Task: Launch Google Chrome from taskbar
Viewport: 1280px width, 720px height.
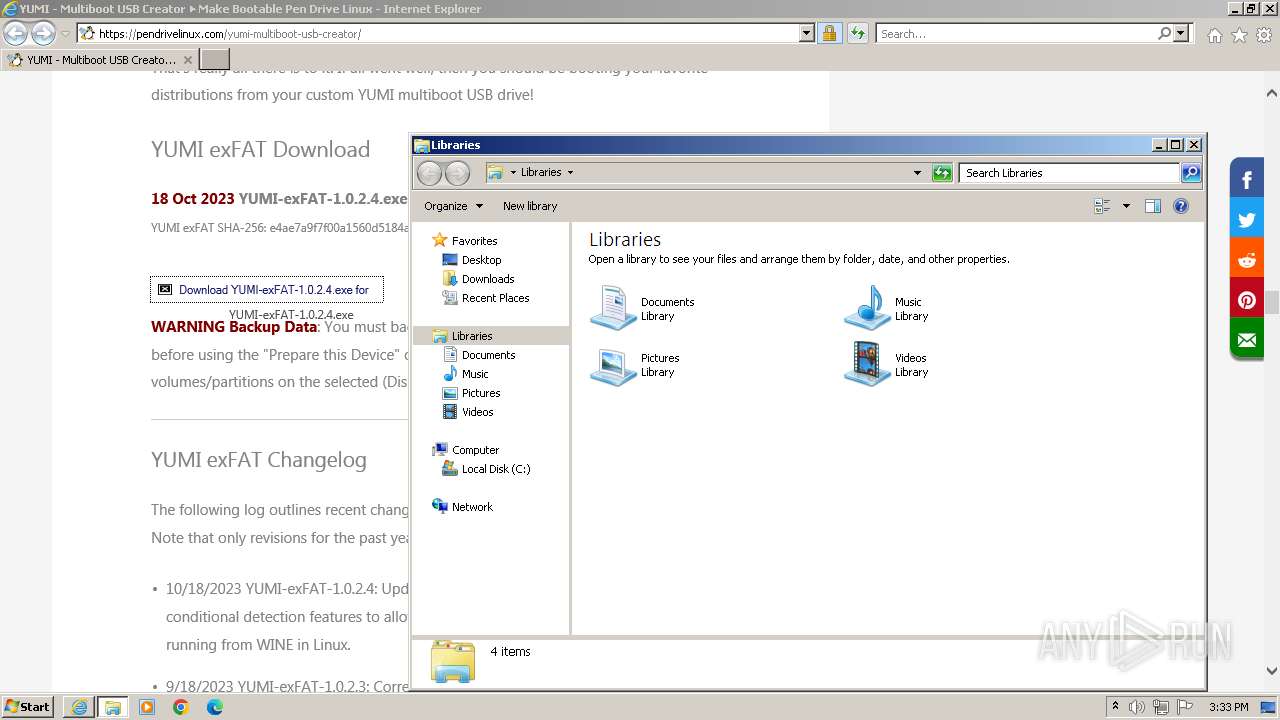Action: 181,707
